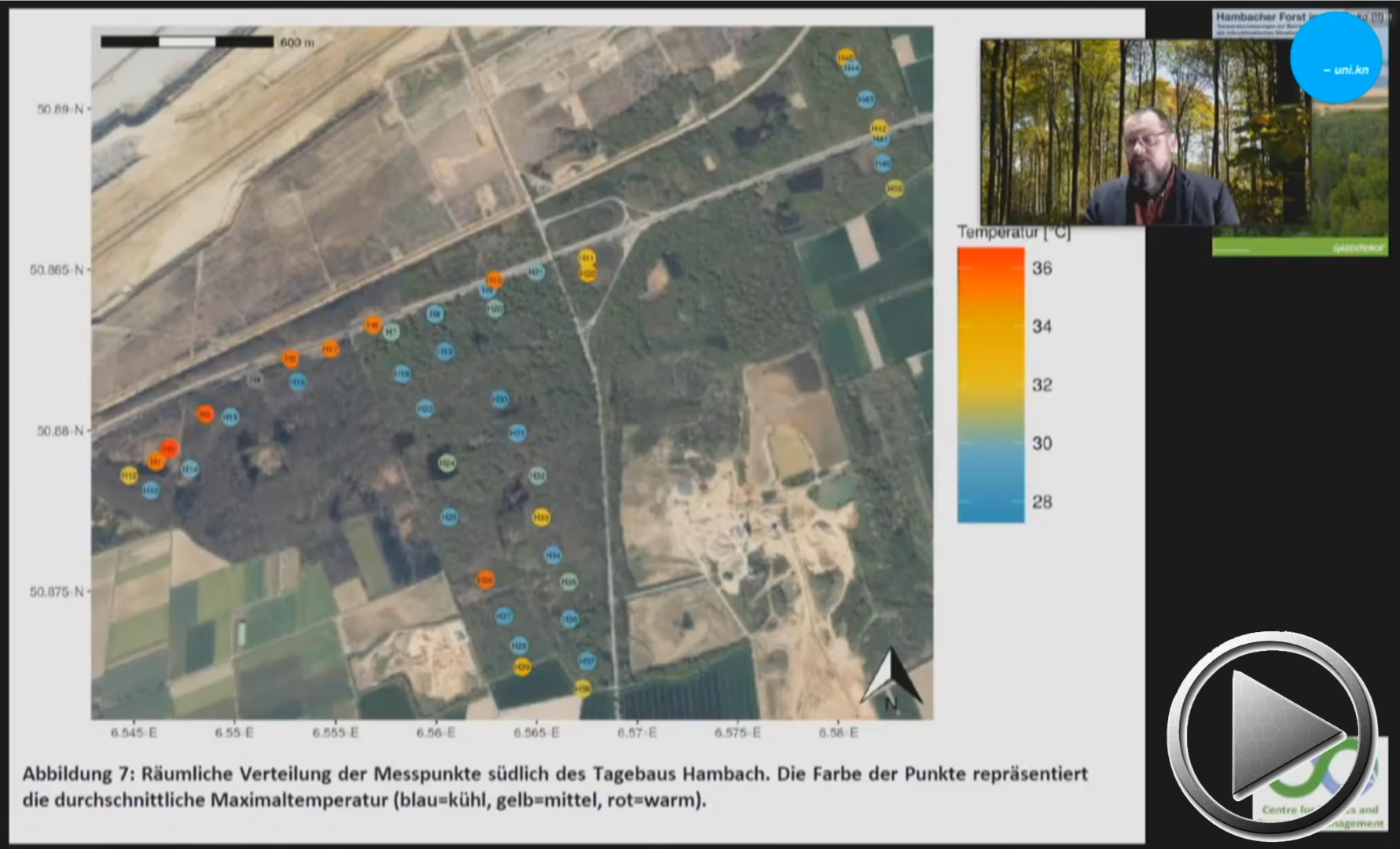Viewport: 1400px width, 849px height.
Task: Click longitude label 6.575 E
Action: point(737,733)
